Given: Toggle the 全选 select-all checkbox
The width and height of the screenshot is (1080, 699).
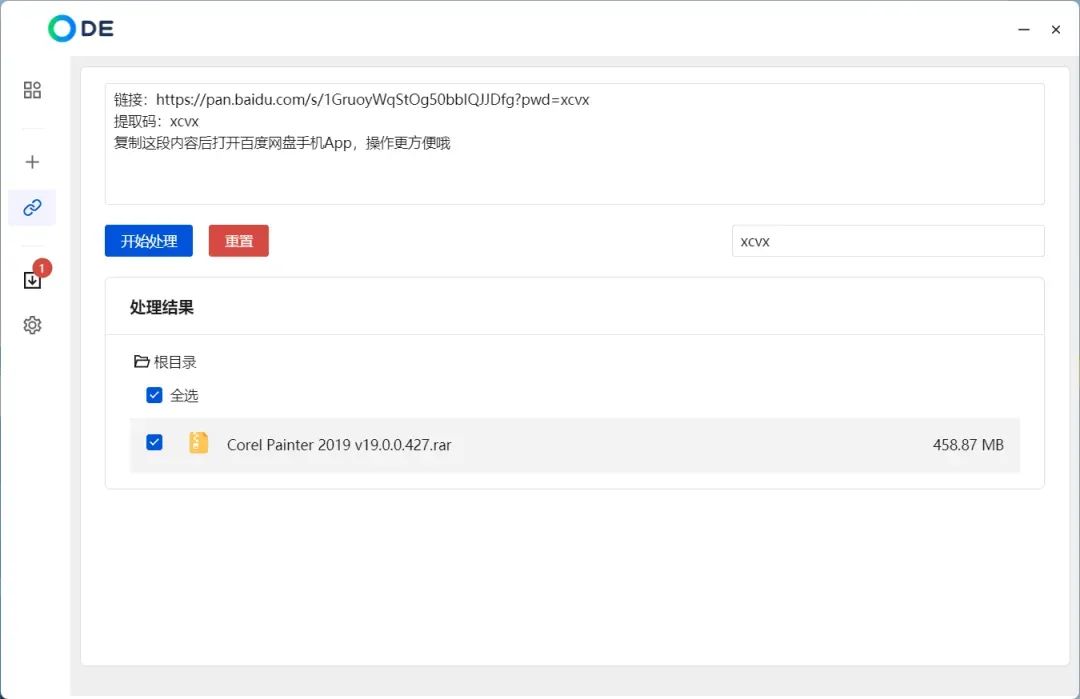Looking at the screenshot, I should coord(154,395).
